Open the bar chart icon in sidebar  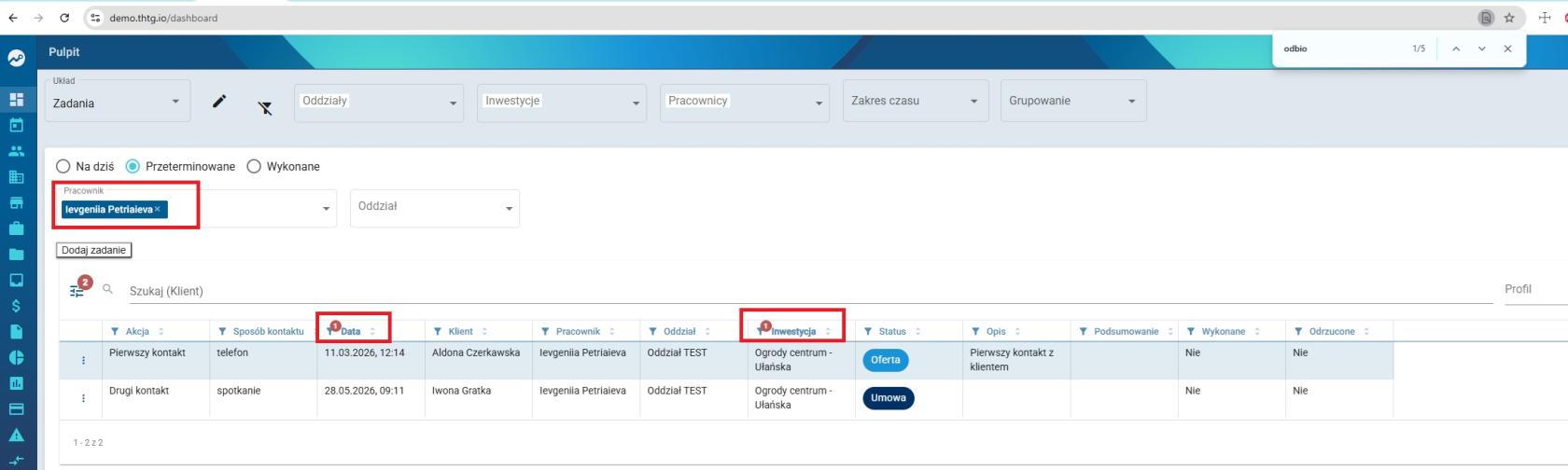pos(16,383)
